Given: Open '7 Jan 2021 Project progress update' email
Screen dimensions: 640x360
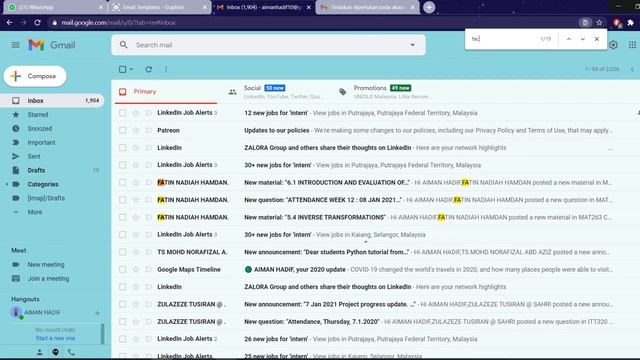Looking at the screenshot, I should pyautogui.click(x=376, y=304).
